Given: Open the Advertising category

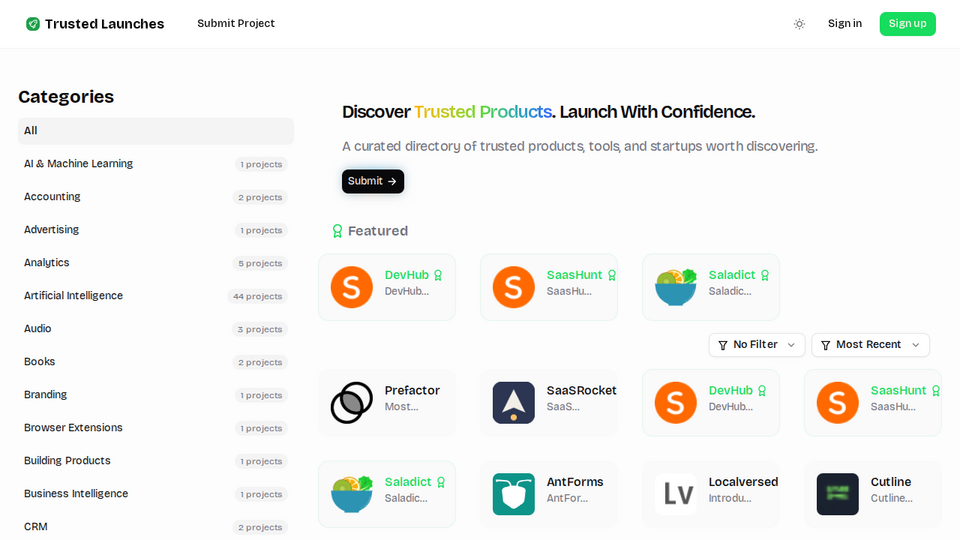Looking at the screenshot, I should [156, 230].
